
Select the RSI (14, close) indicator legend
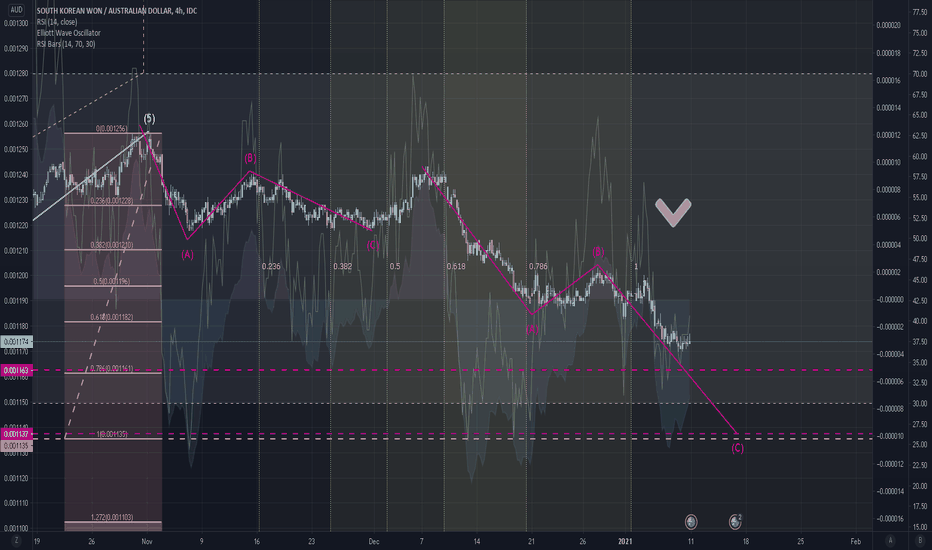pyautogui.click(x=57, y=22)
